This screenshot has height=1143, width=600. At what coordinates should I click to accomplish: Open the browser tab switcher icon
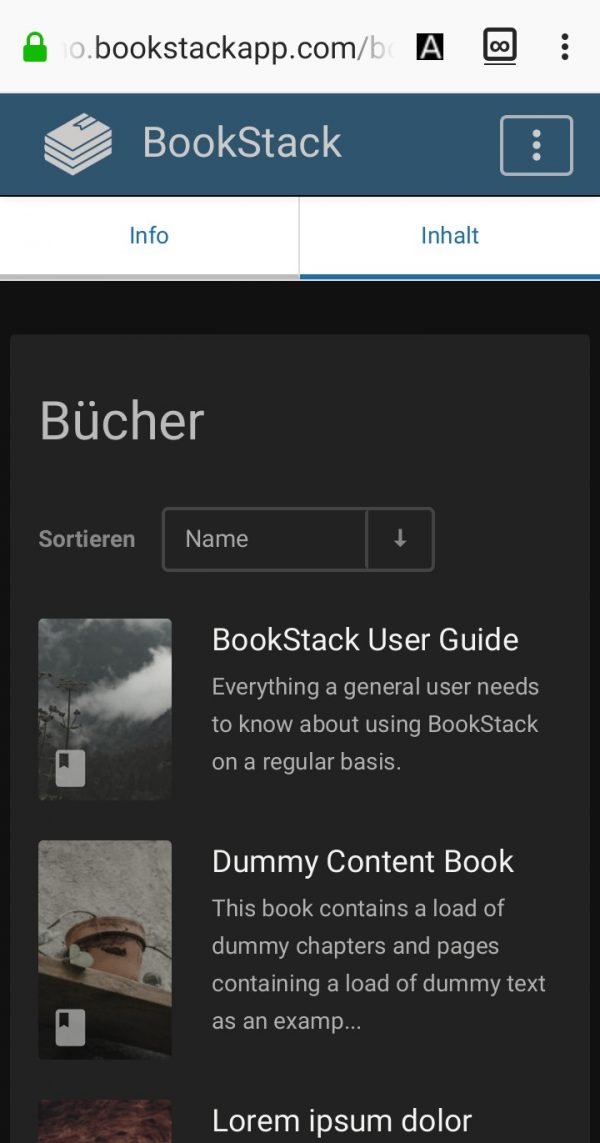pos(499,46)
